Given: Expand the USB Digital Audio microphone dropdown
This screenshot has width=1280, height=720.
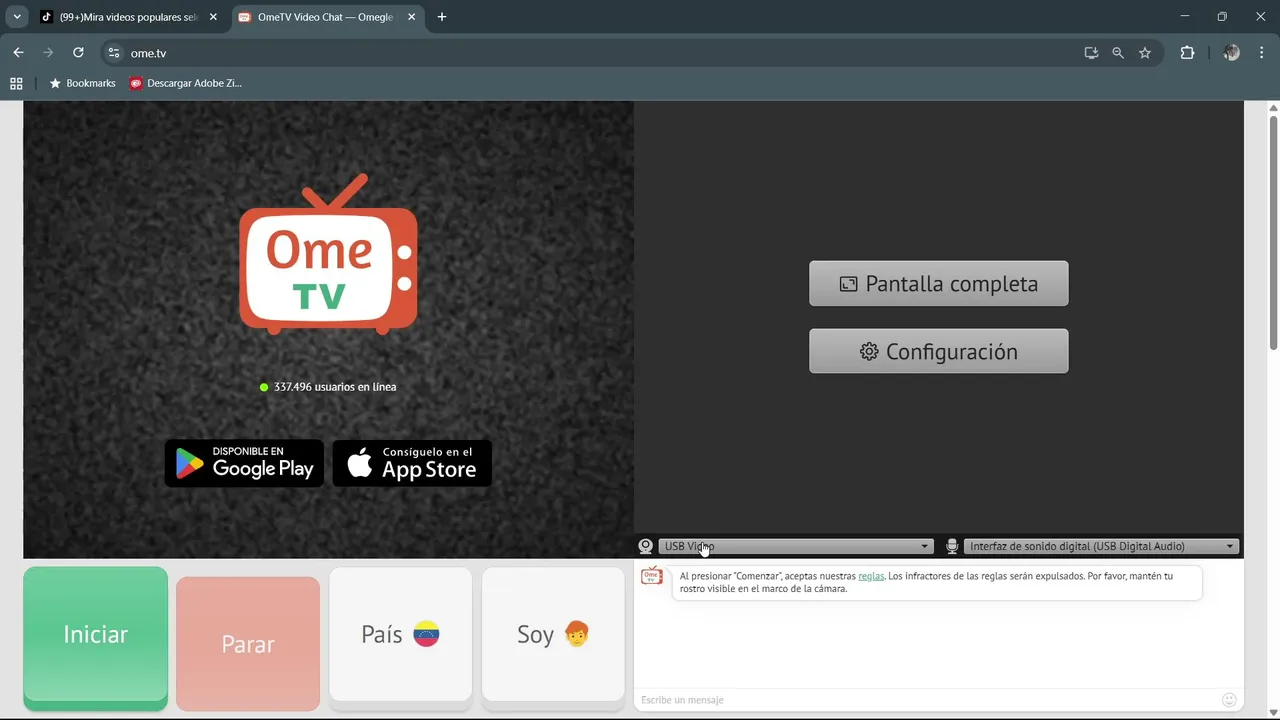Looking at the screenshot, I should click(x=1101, y=546).
